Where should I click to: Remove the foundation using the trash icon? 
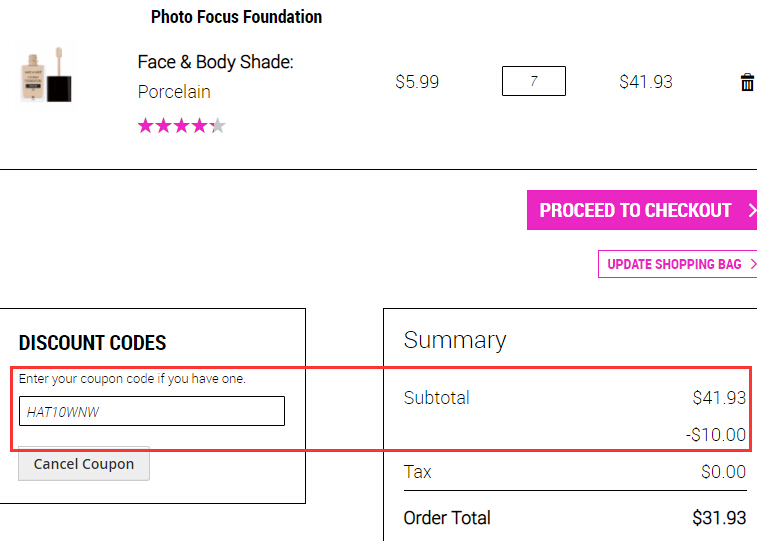pos(747,82)
